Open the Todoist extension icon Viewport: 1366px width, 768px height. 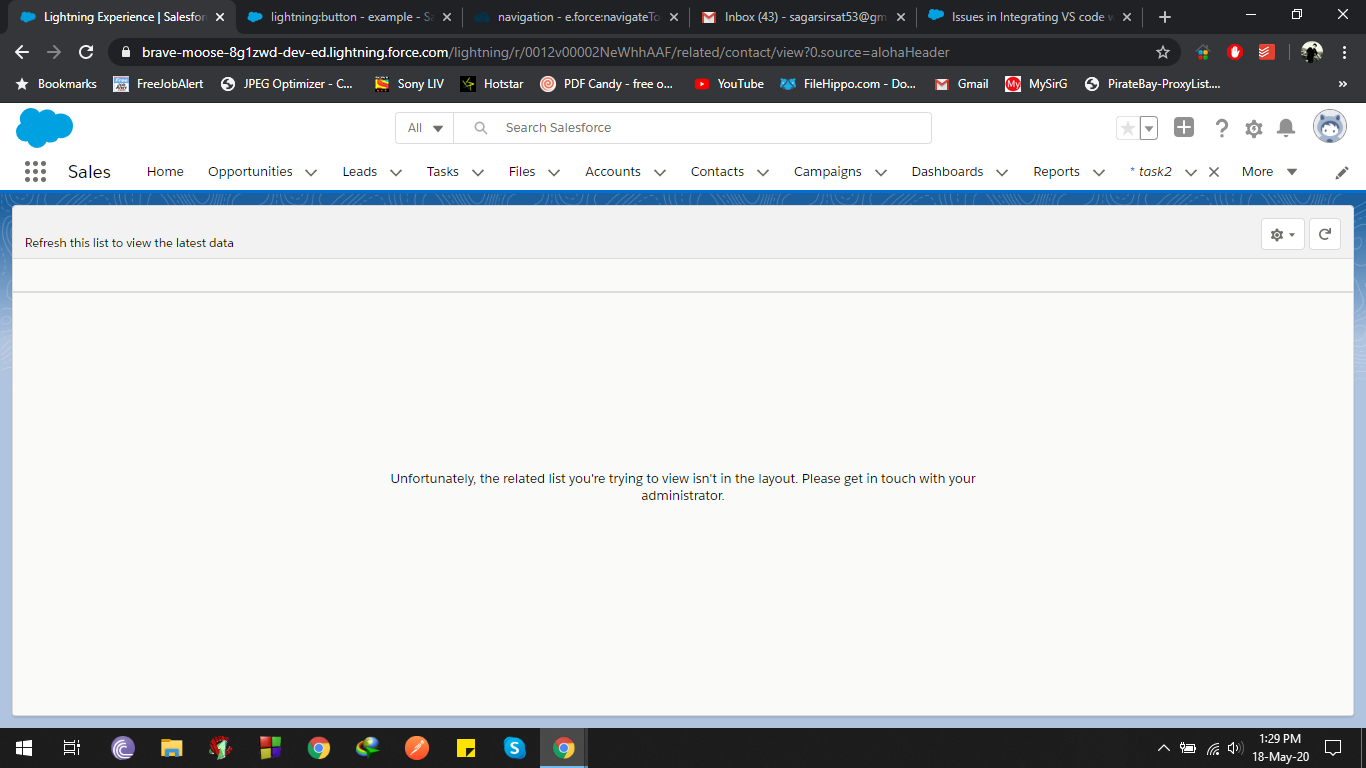click(1267, 52)
